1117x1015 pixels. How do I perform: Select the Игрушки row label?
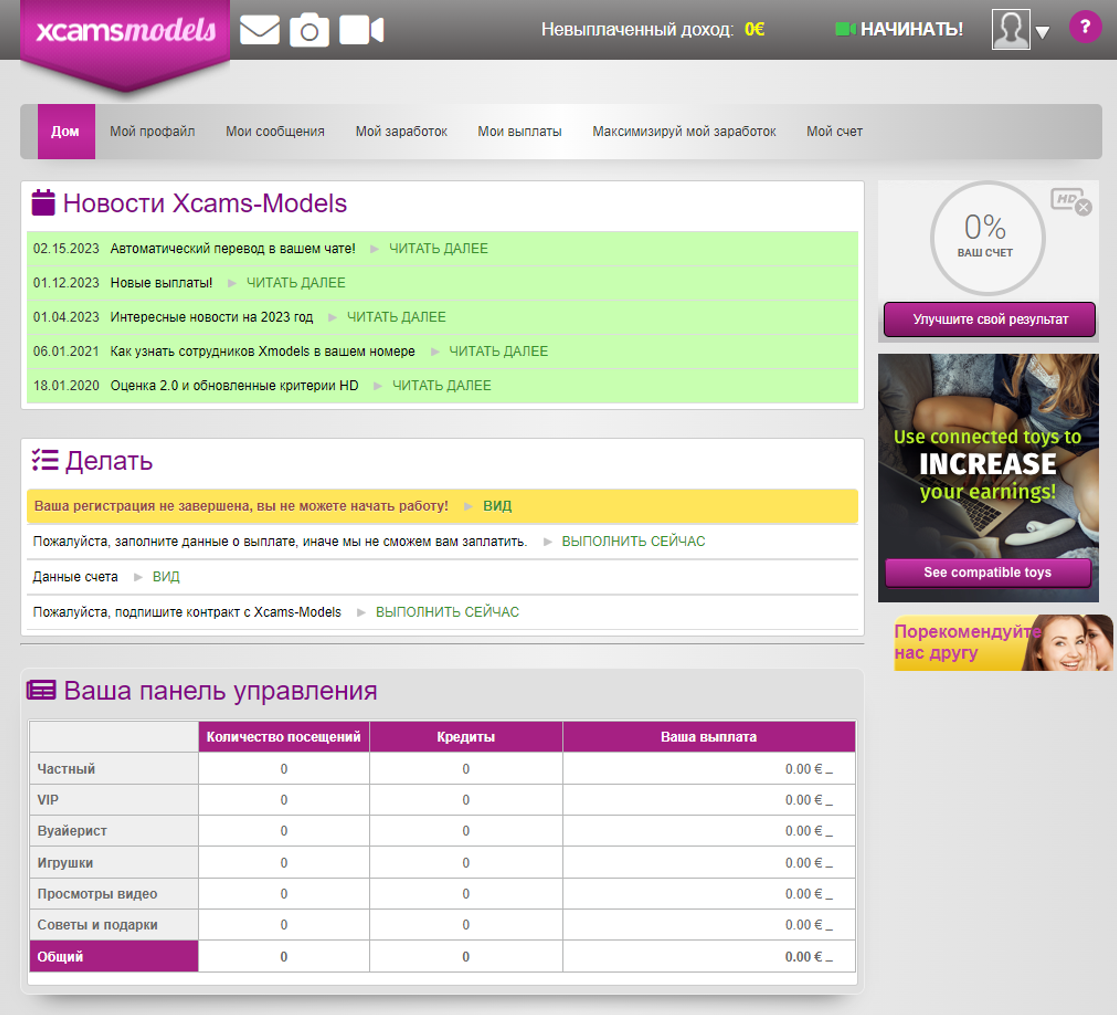[65, 863]
